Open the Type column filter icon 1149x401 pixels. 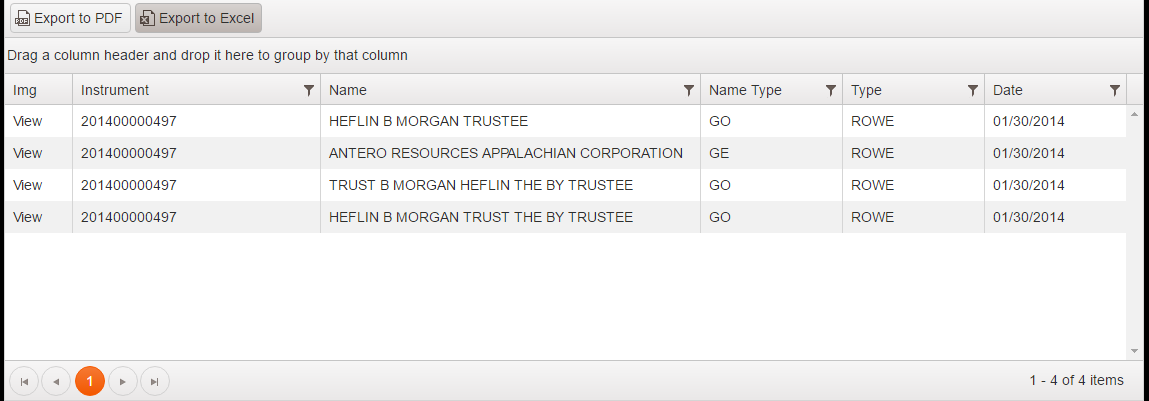(x=973, y=90)
